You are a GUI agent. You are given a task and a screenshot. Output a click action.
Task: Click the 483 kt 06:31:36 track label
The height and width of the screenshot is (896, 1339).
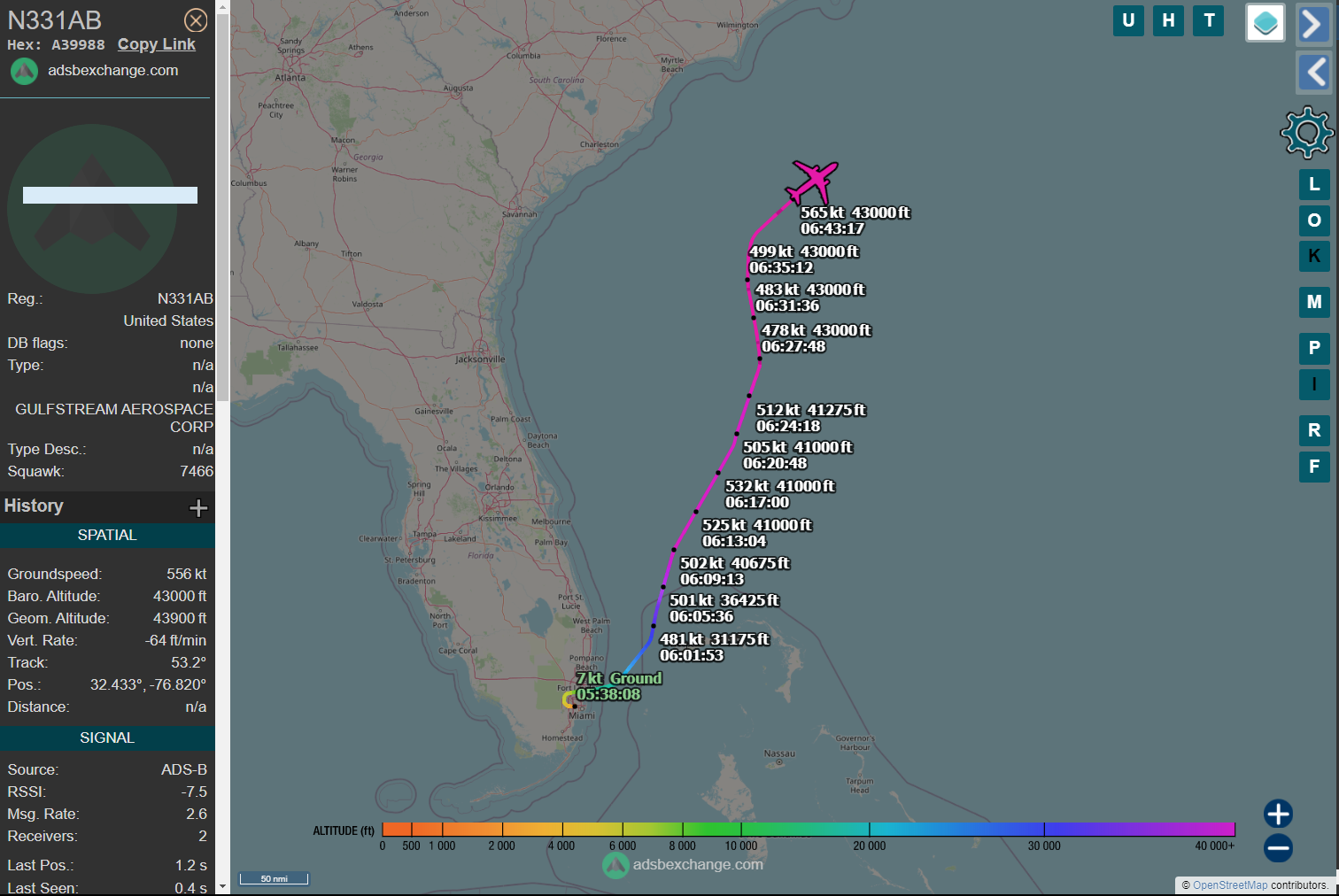tap(810, 297)
